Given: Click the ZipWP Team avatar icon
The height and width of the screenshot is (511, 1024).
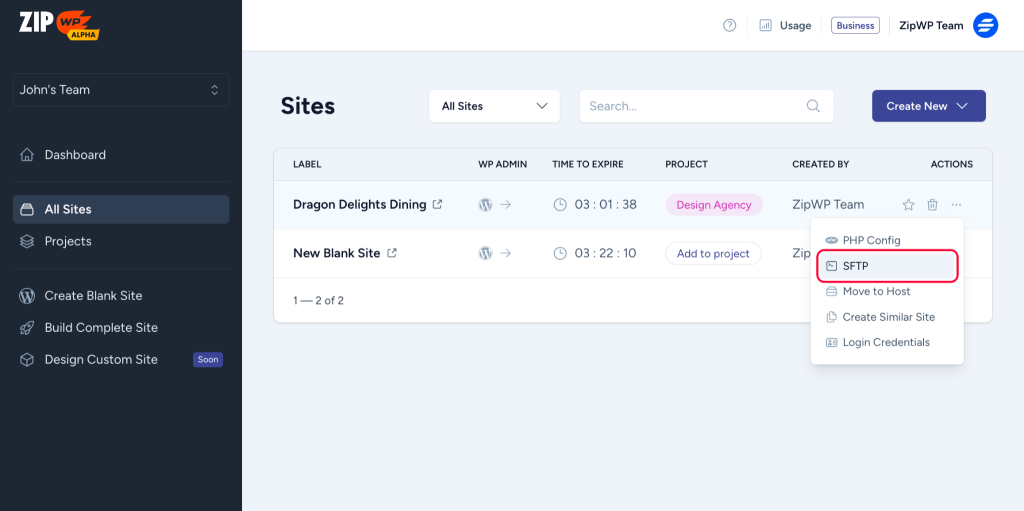Looking at the screenshot, I should pos(985,26).
